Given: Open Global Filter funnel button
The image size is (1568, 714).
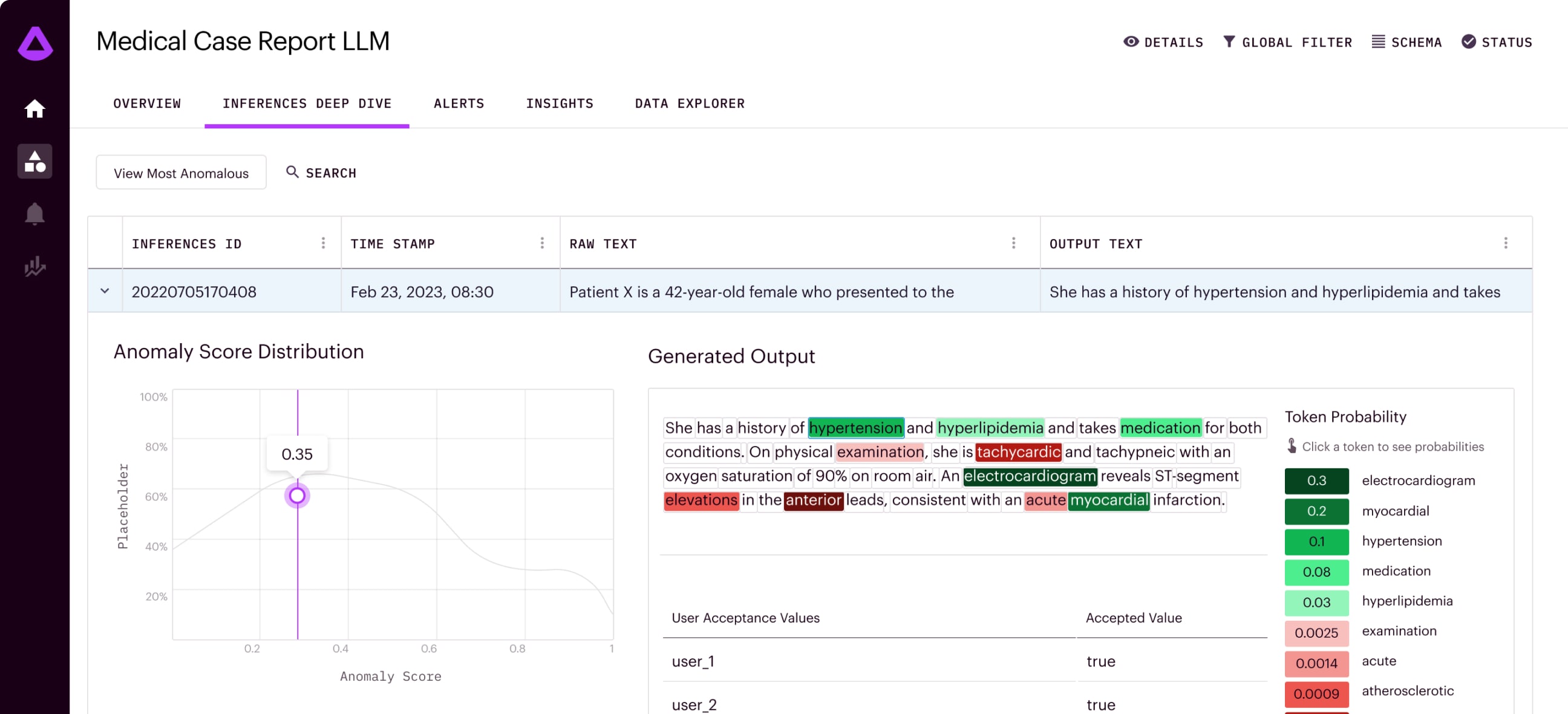Looking at the screenshot, I should (x=1287, y=42).
